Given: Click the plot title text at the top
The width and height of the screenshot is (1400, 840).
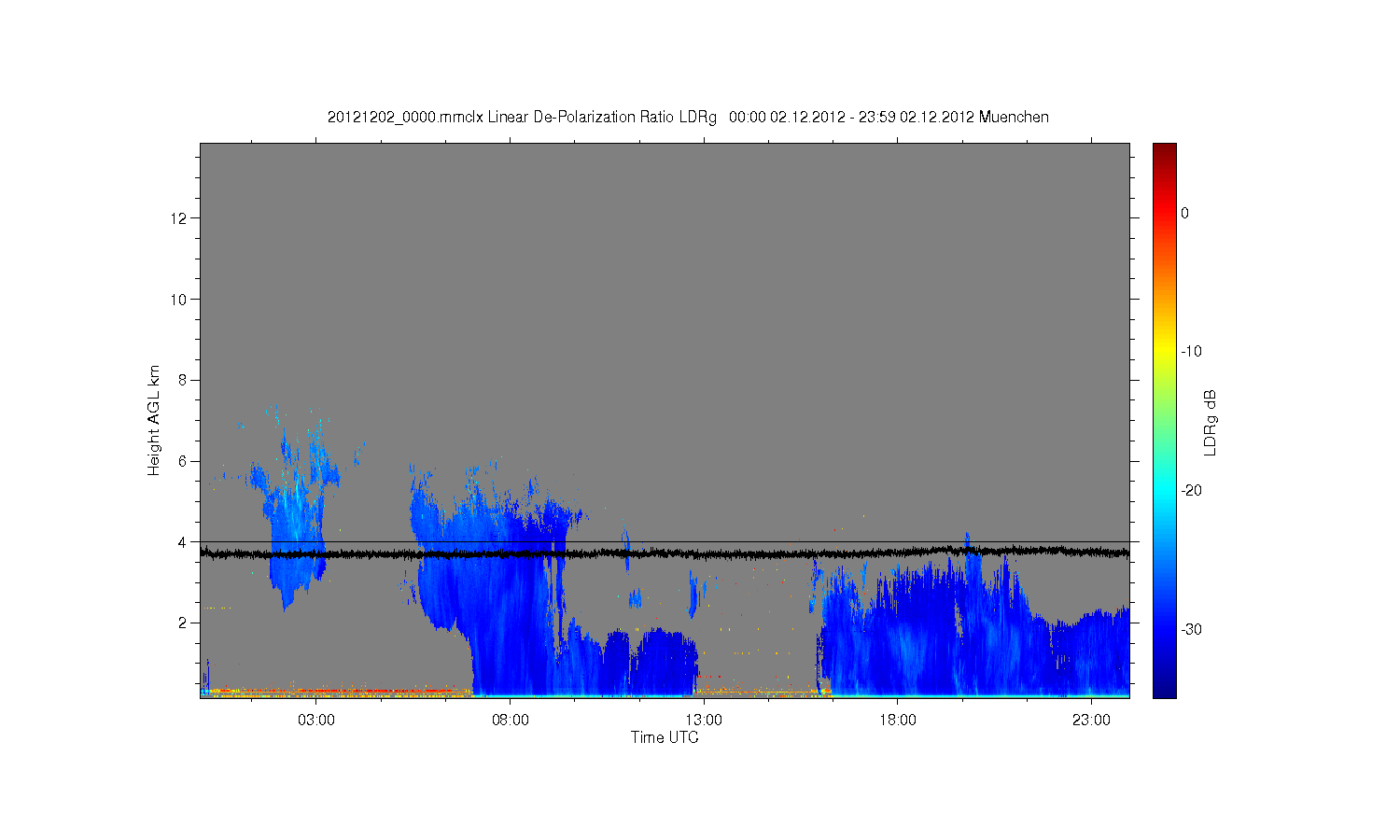Looking at the screenshot, I should (688, 118).
